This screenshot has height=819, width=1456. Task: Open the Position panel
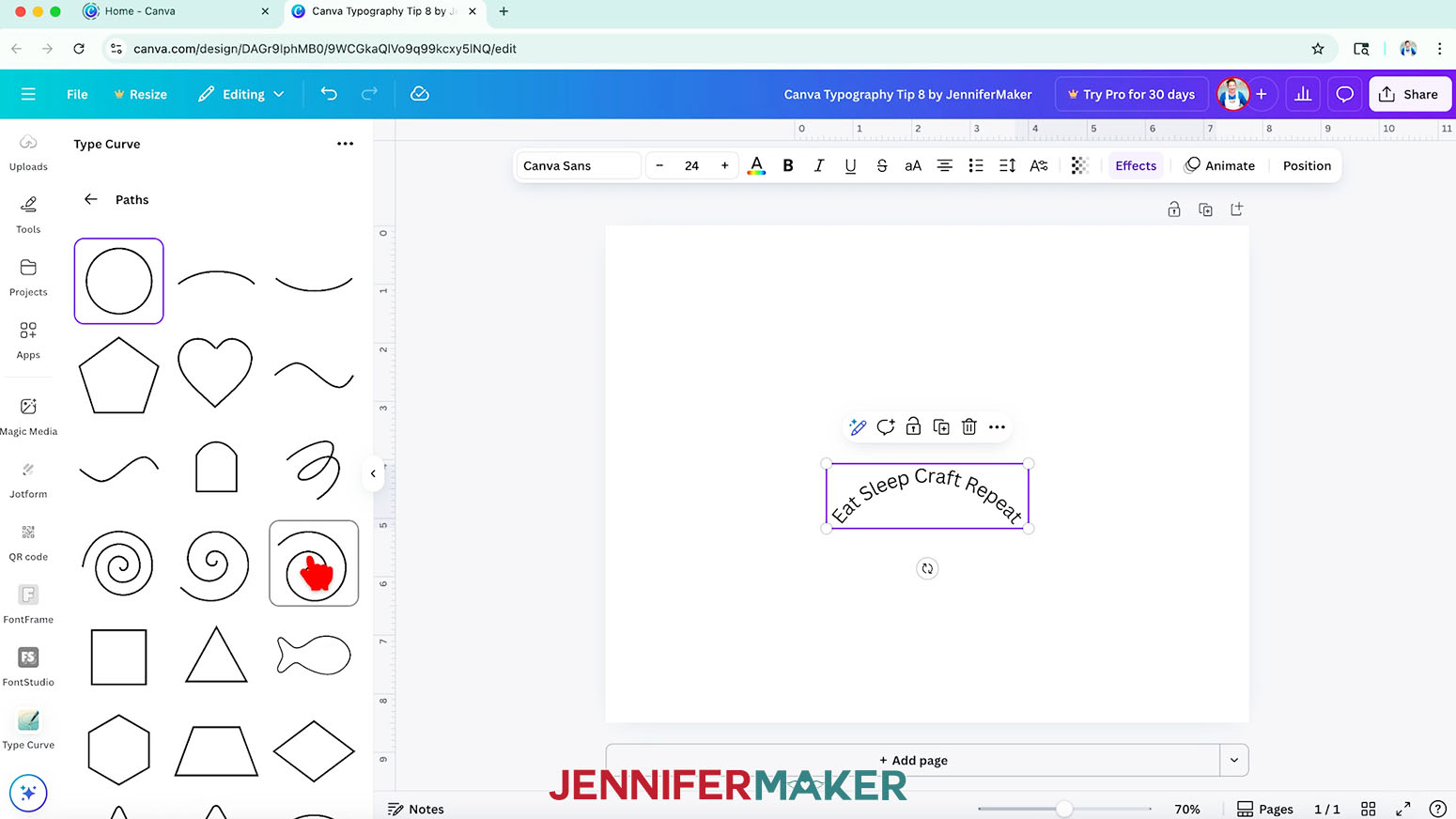(1307, 165)
